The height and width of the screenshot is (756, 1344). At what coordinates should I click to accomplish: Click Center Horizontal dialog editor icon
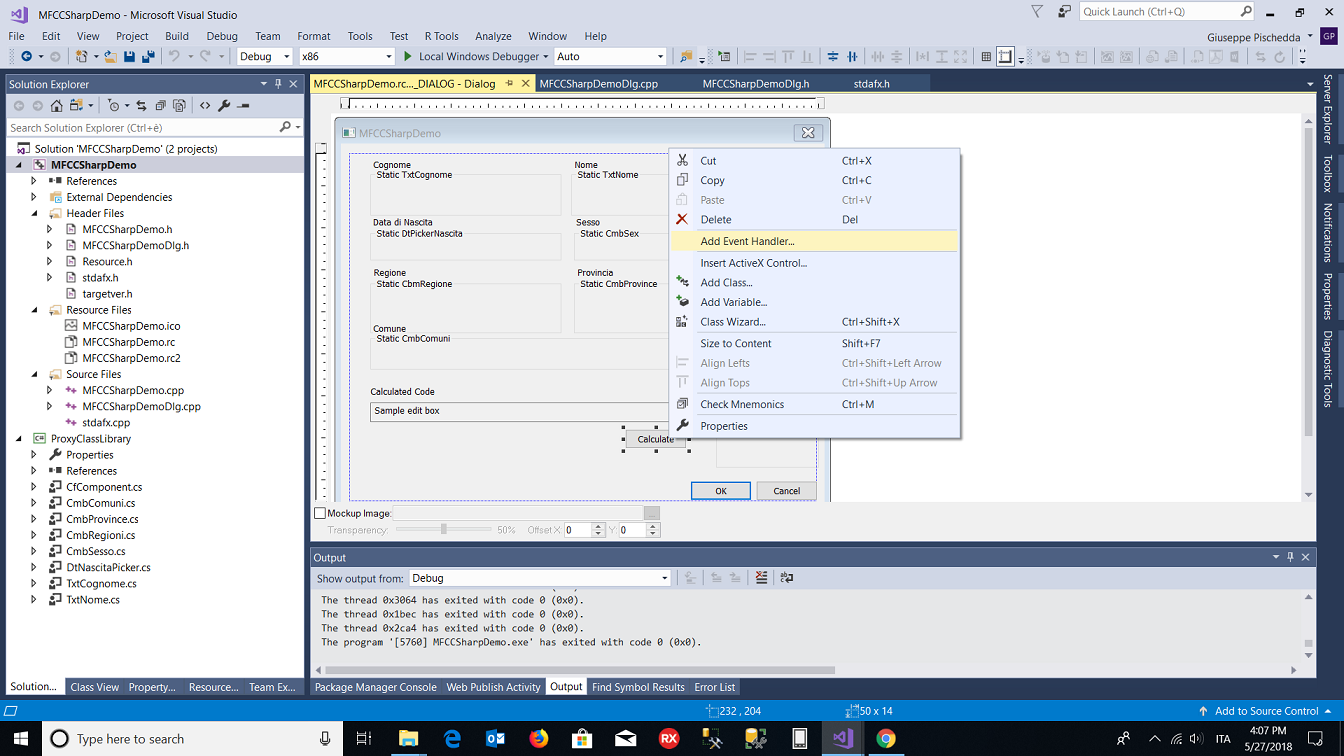852,57
